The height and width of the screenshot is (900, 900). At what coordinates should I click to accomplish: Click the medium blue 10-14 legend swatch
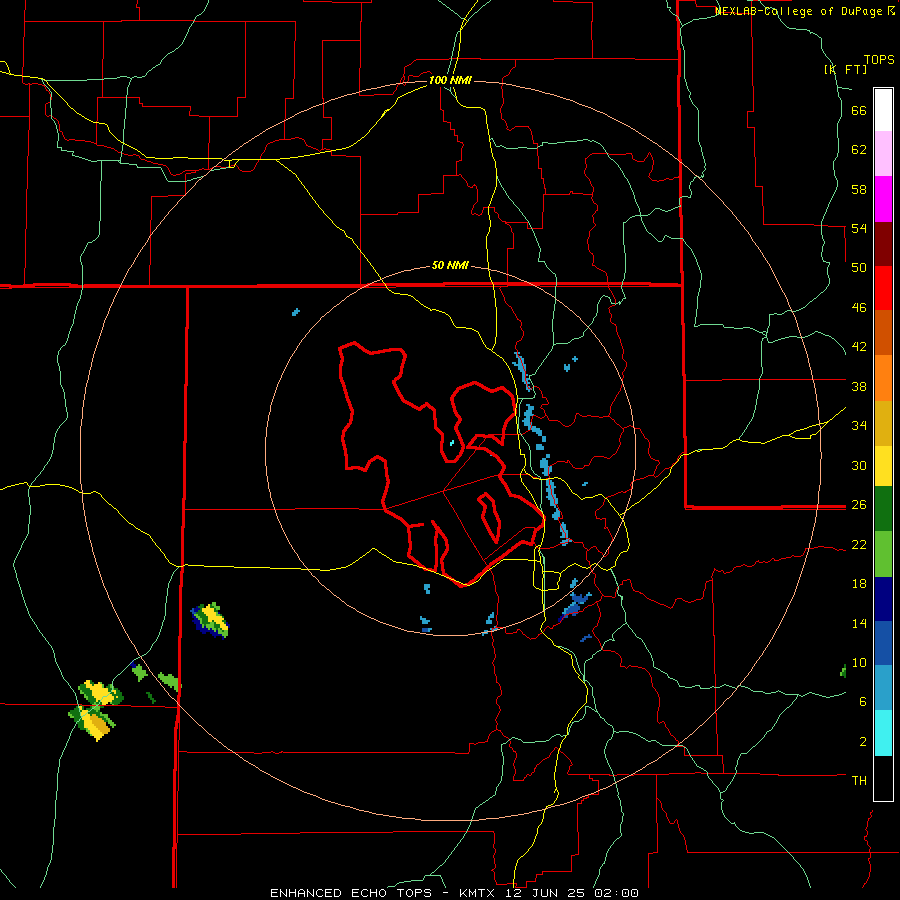(x=883, y=643)
